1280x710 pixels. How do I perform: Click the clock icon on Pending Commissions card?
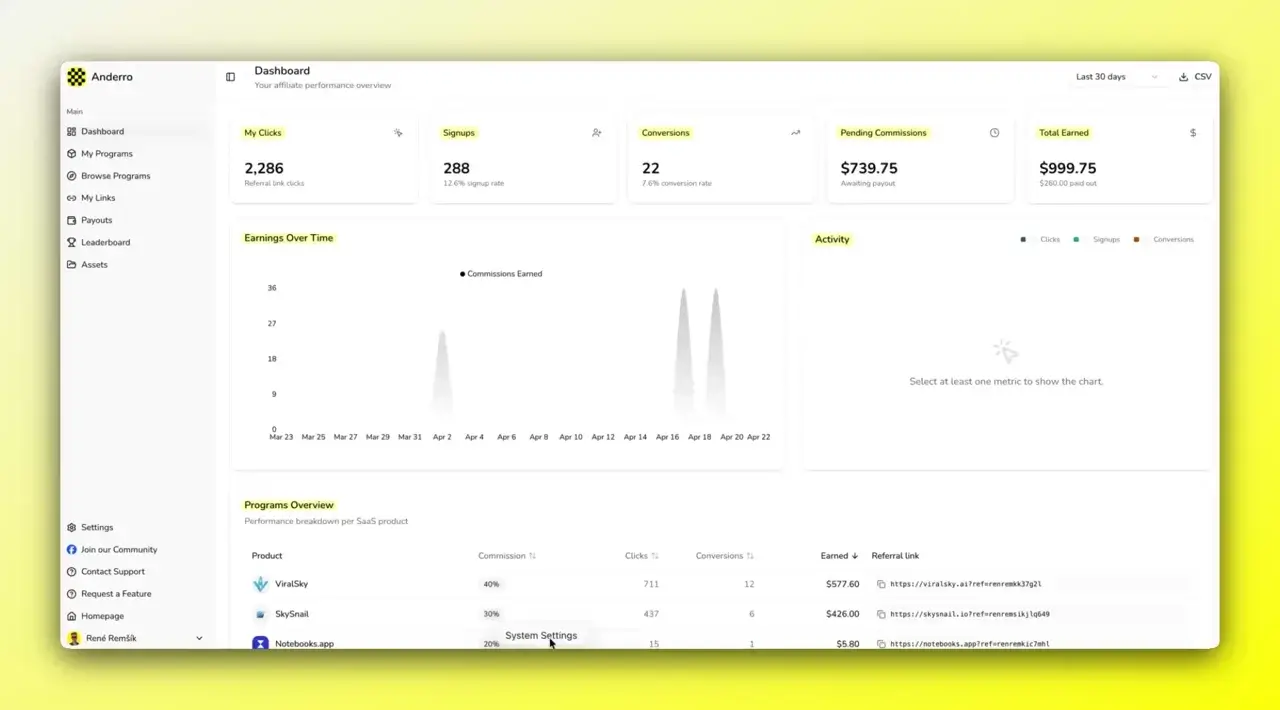click(994, 133)
